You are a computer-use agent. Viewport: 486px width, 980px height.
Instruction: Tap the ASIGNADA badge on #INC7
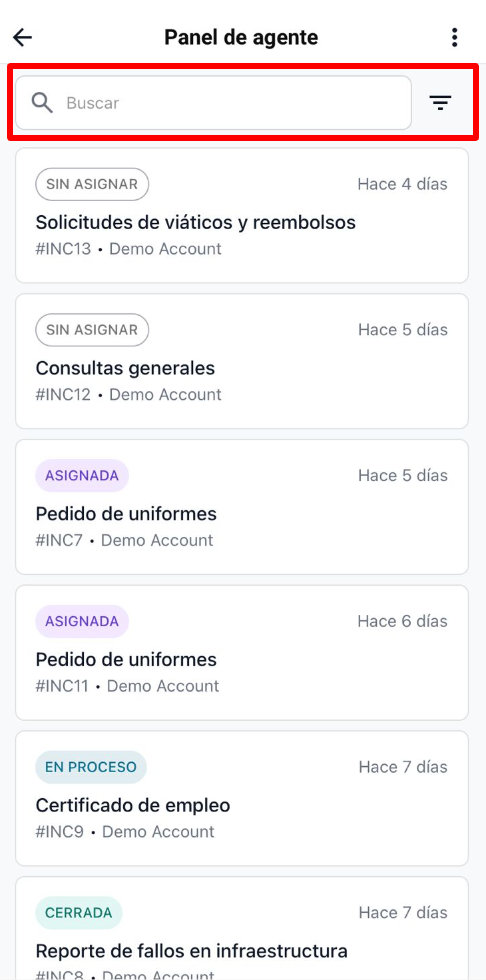pos(82,476)
